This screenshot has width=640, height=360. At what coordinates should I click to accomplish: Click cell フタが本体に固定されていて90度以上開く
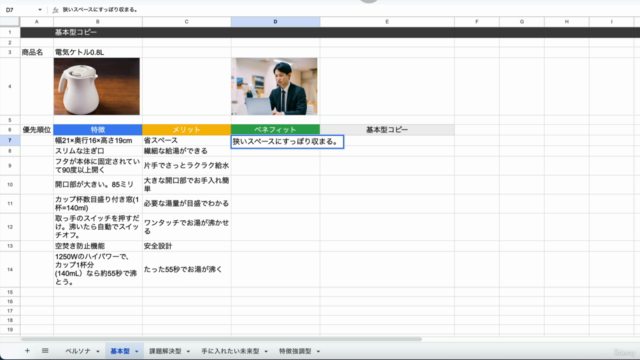(98, 166)
